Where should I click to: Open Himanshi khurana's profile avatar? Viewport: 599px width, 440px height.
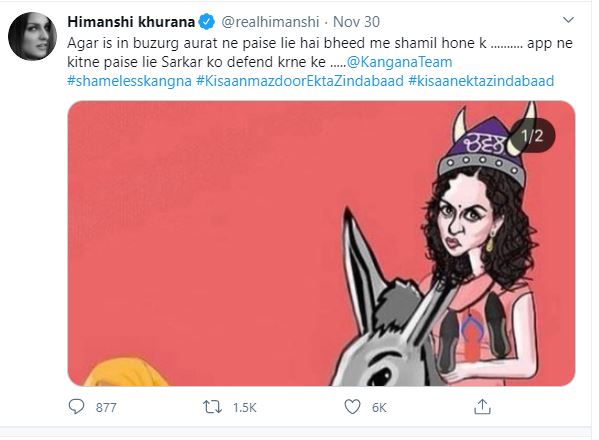point(32,36)
